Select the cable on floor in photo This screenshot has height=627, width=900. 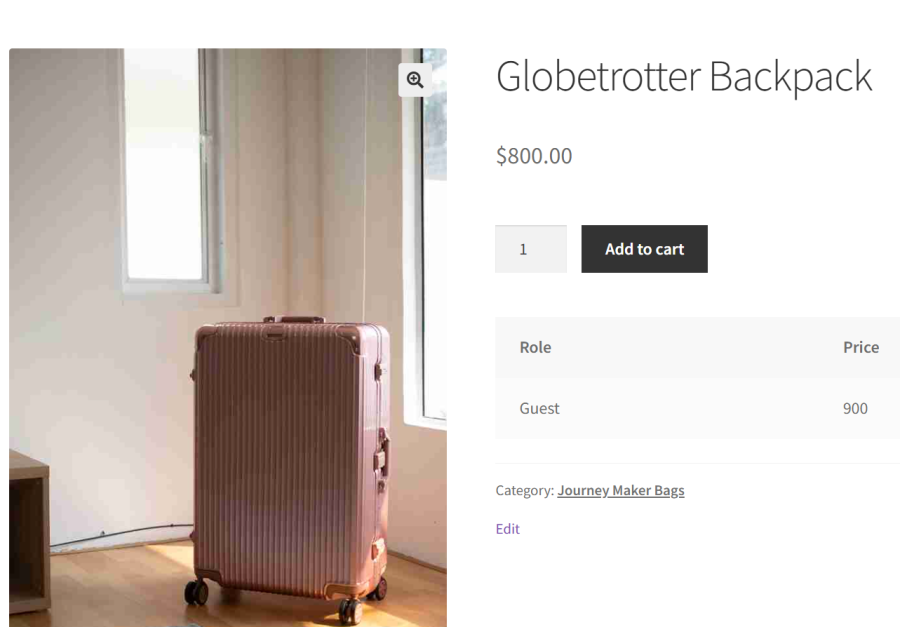tap(121, 534)
